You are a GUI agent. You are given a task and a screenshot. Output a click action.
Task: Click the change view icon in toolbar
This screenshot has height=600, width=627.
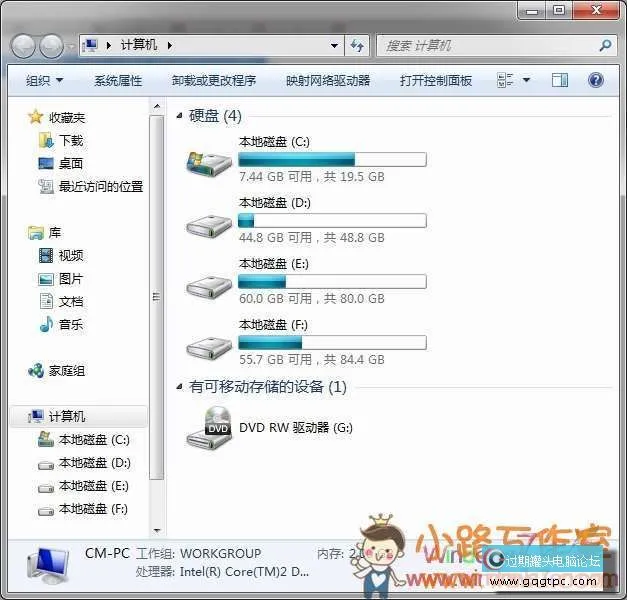coord(505,80)
